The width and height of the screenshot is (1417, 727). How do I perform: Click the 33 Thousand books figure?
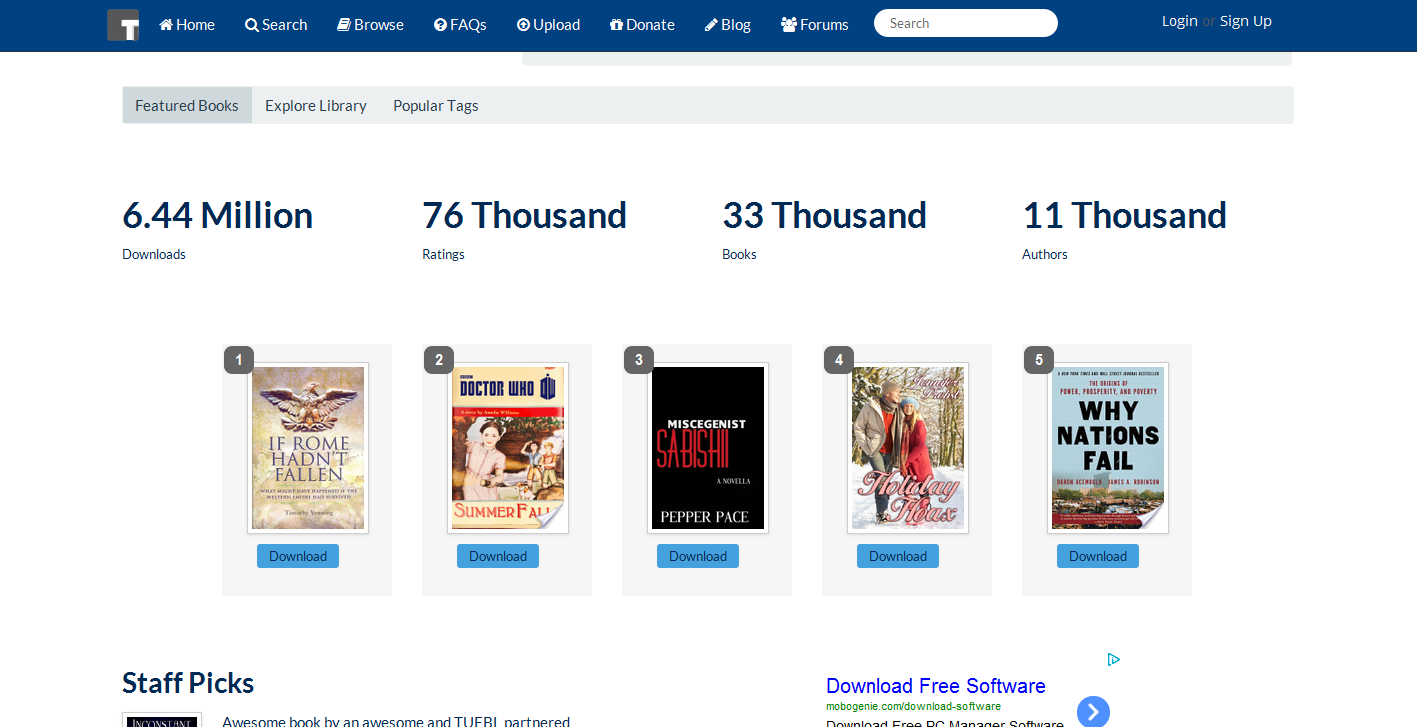pyautogui.click(x=825, y=215)
